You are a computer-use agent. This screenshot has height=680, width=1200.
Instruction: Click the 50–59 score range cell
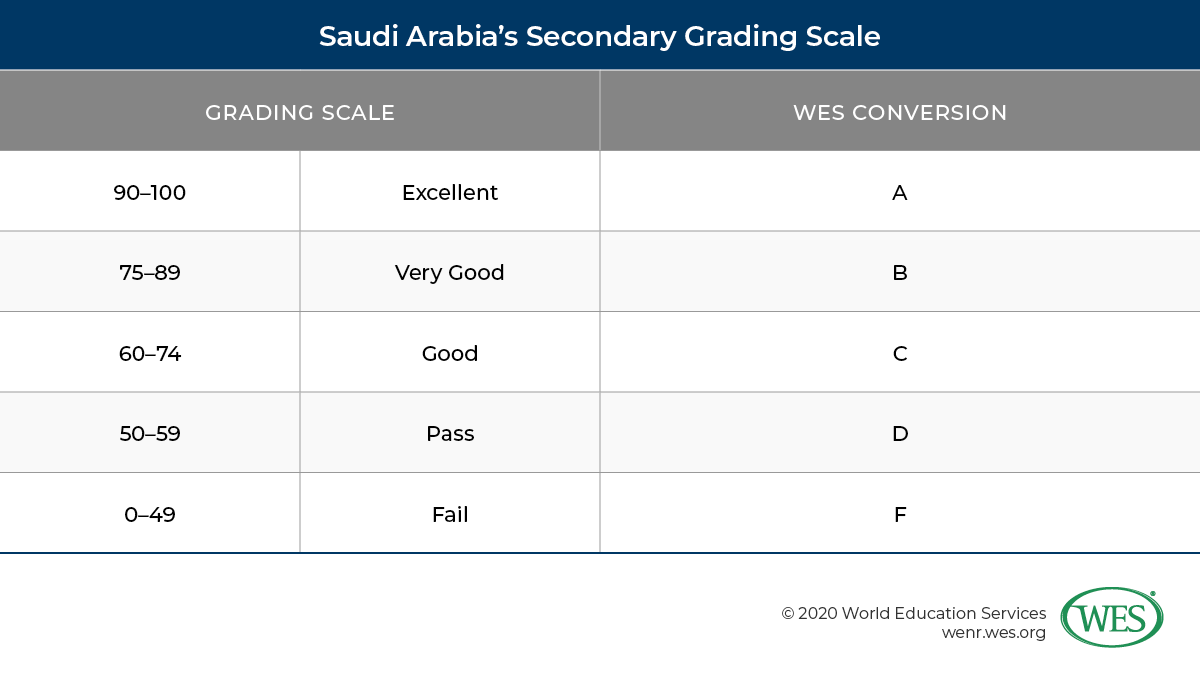(150, 434)
